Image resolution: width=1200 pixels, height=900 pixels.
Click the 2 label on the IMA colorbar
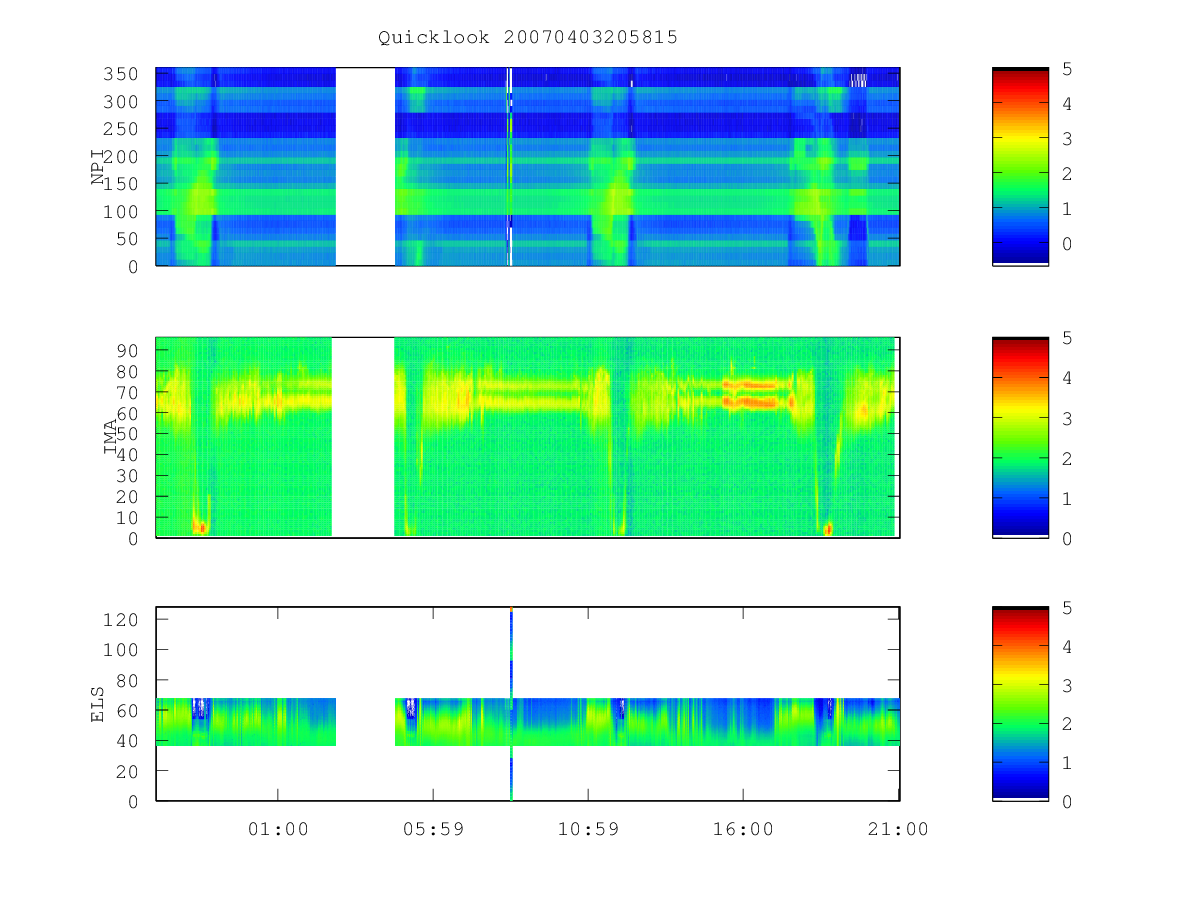(x=1068, y=458)
